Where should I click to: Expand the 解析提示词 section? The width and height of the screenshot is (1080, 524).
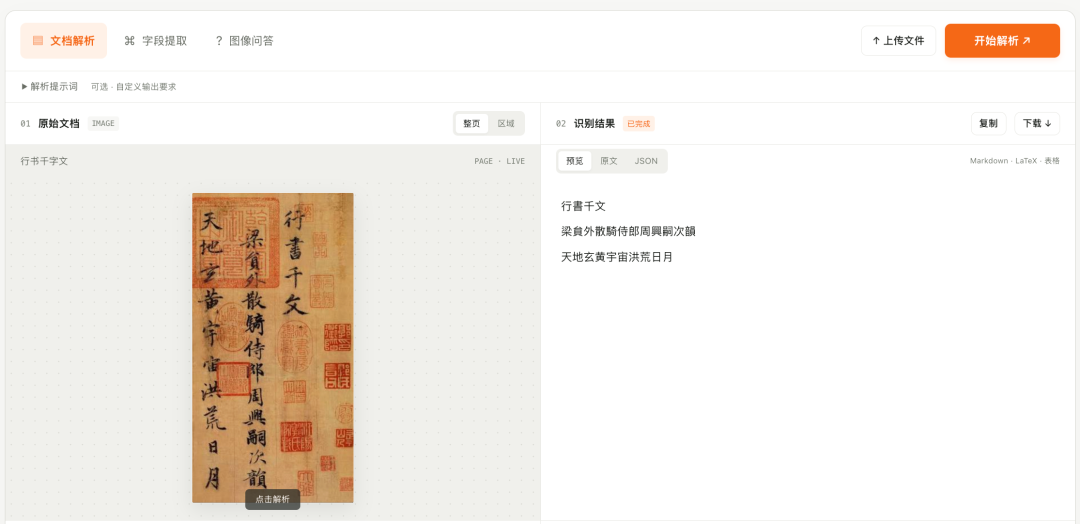[50, 87]
